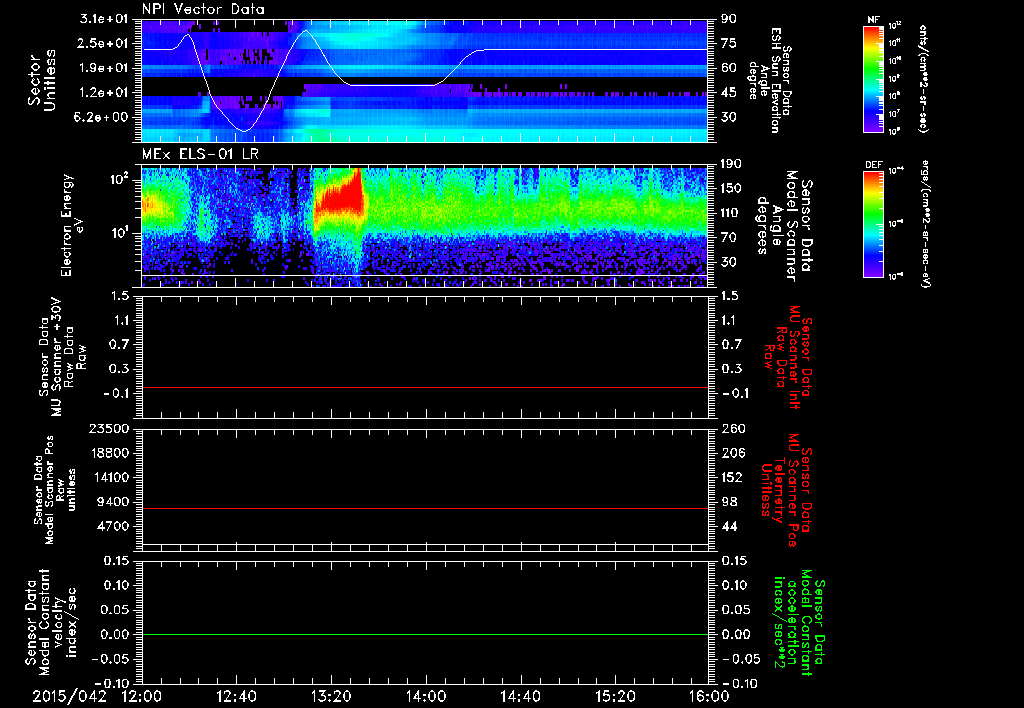Click the MEx ELS-01 LR panel title
Viewport: 1024px width, 708px height.
click(200, 154)
